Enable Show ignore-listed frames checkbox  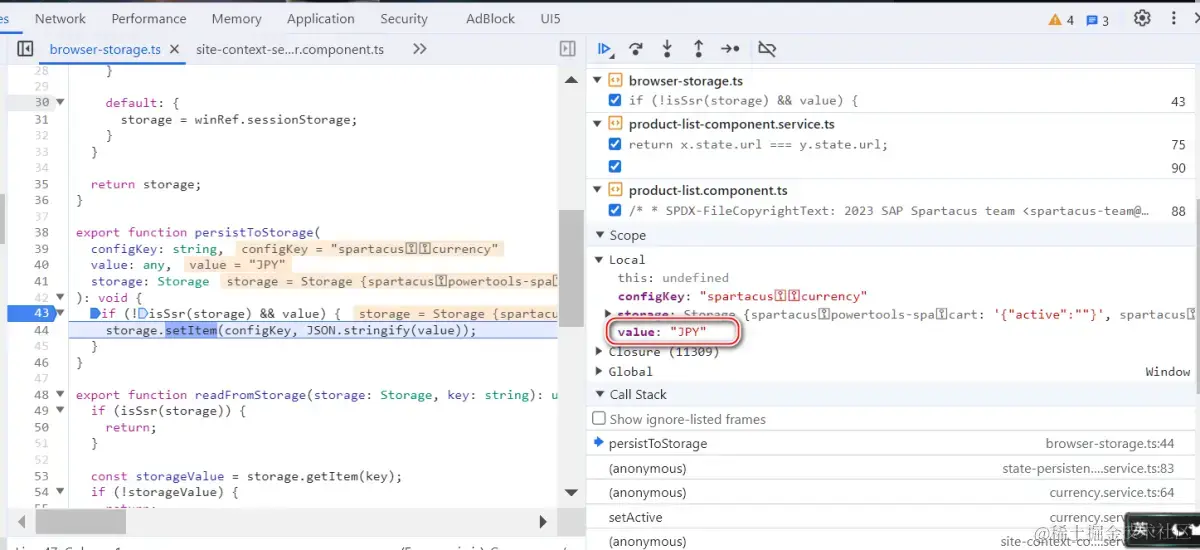click(599, 419)
